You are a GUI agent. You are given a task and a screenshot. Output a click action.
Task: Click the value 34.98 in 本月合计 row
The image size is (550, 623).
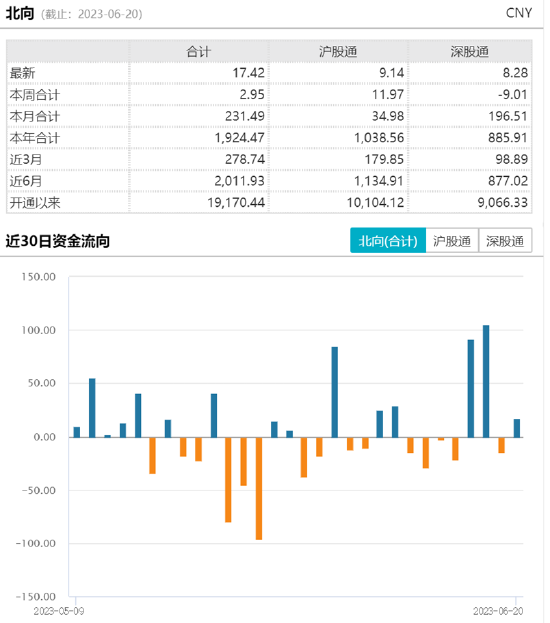tap(388, 116)
